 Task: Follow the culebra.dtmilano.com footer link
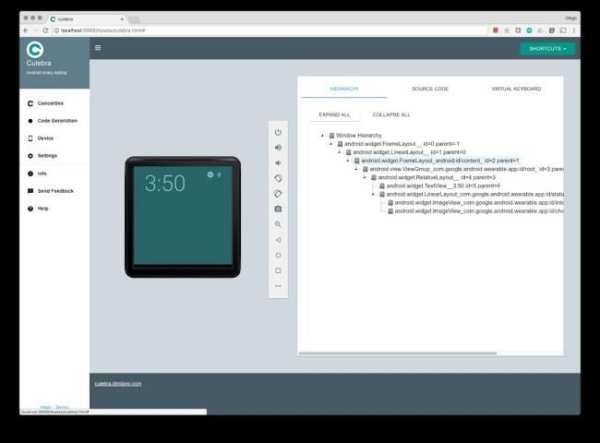118,384
